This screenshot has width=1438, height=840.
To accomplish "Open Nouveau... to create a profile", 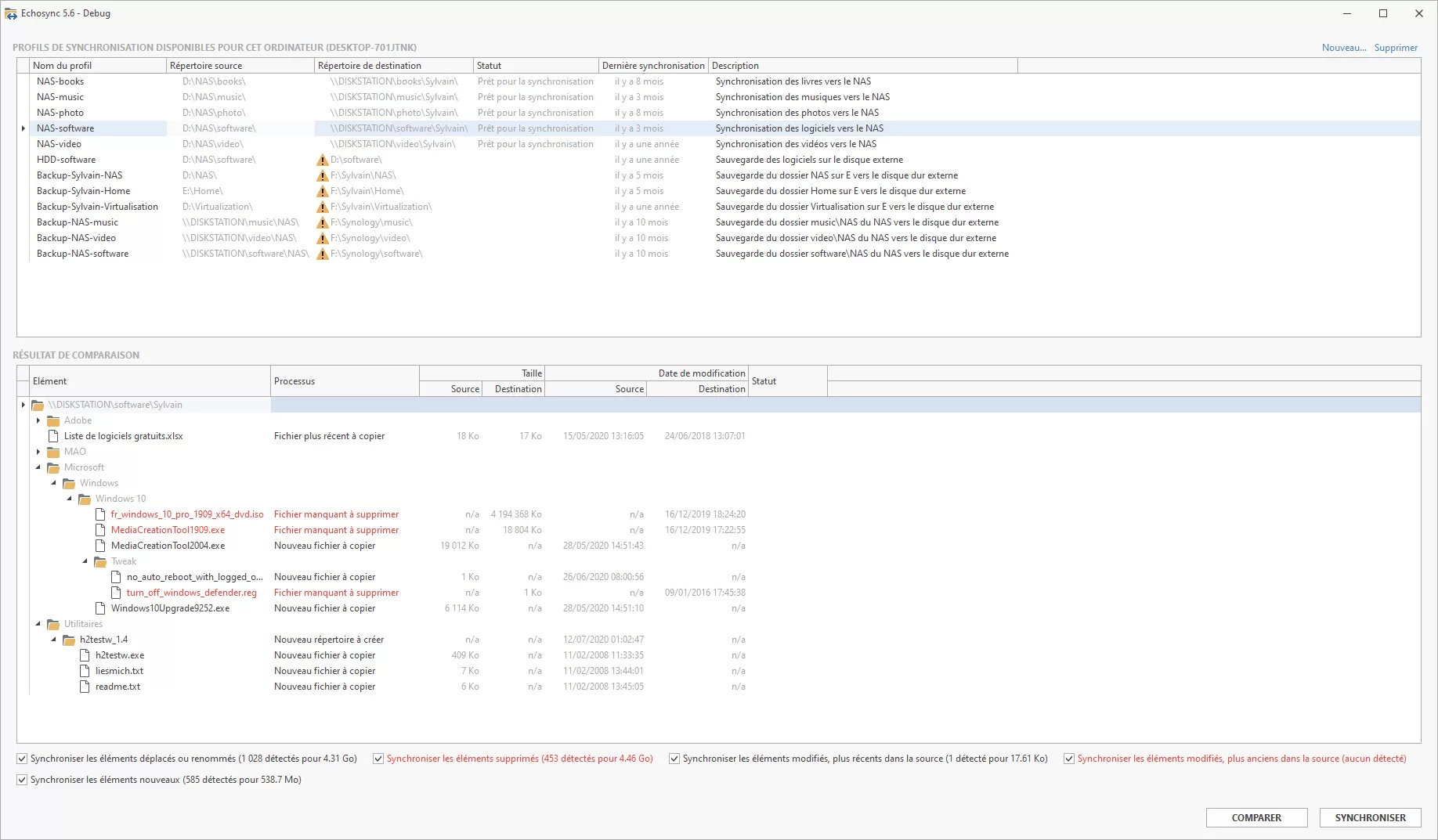I will click(x=1342, y=47).
